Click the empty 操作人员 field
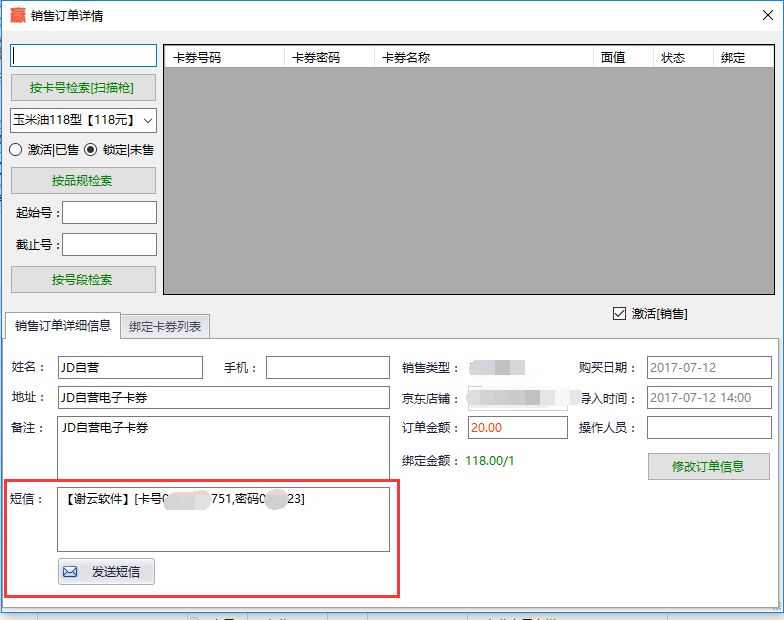 (x=709, y=428)
